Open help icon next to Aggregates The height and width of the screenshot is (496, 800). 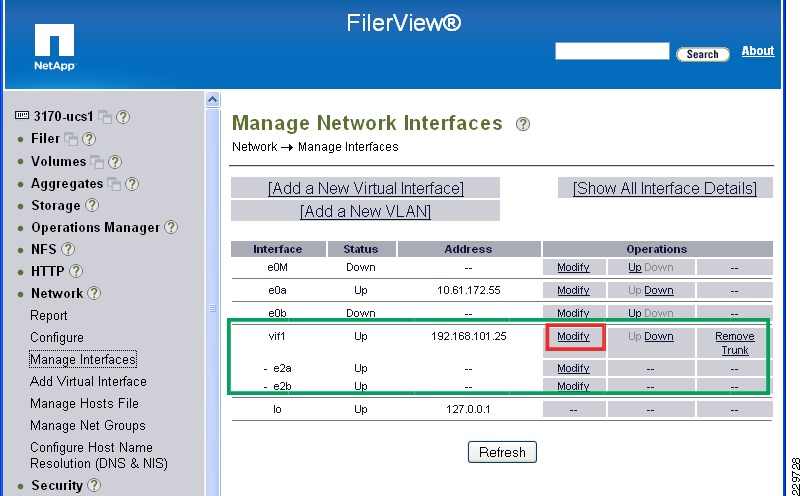(132, 184)
